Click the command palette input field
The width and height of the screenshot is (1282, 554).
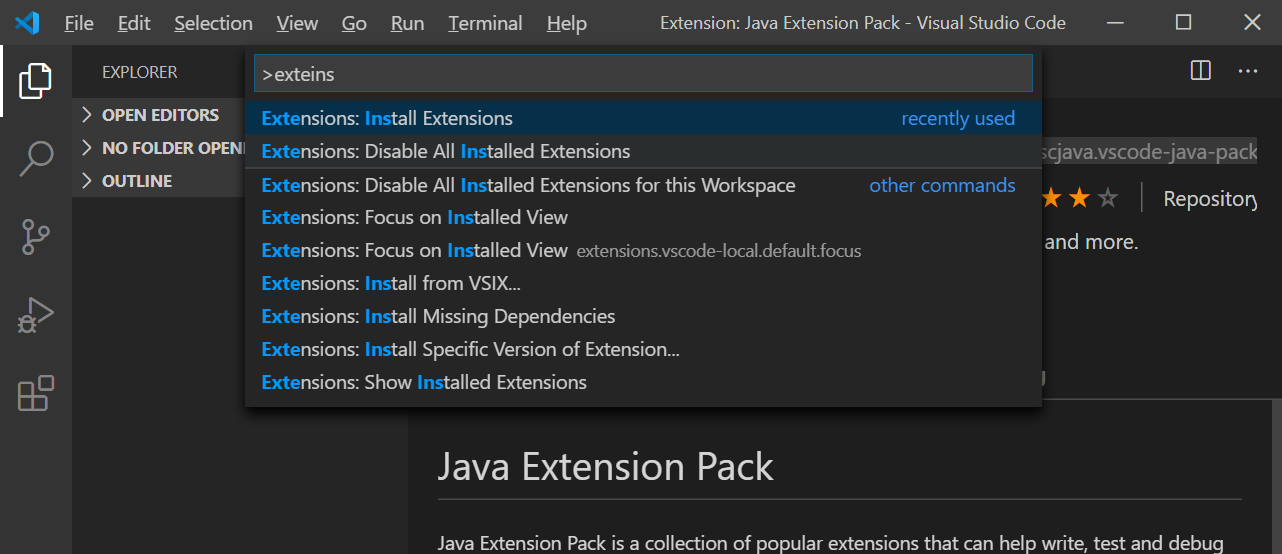pyautogui.click(x=643, y=74)
